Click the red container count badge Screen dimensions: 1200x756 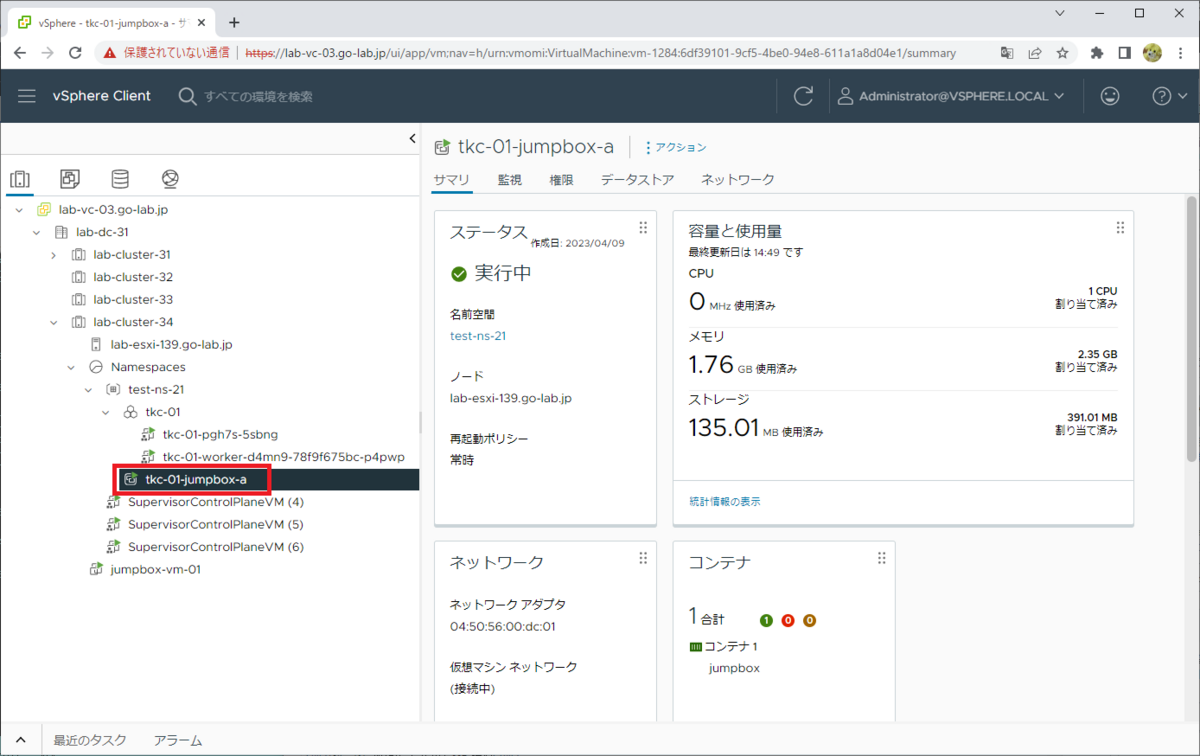click(x=788, y=620)
